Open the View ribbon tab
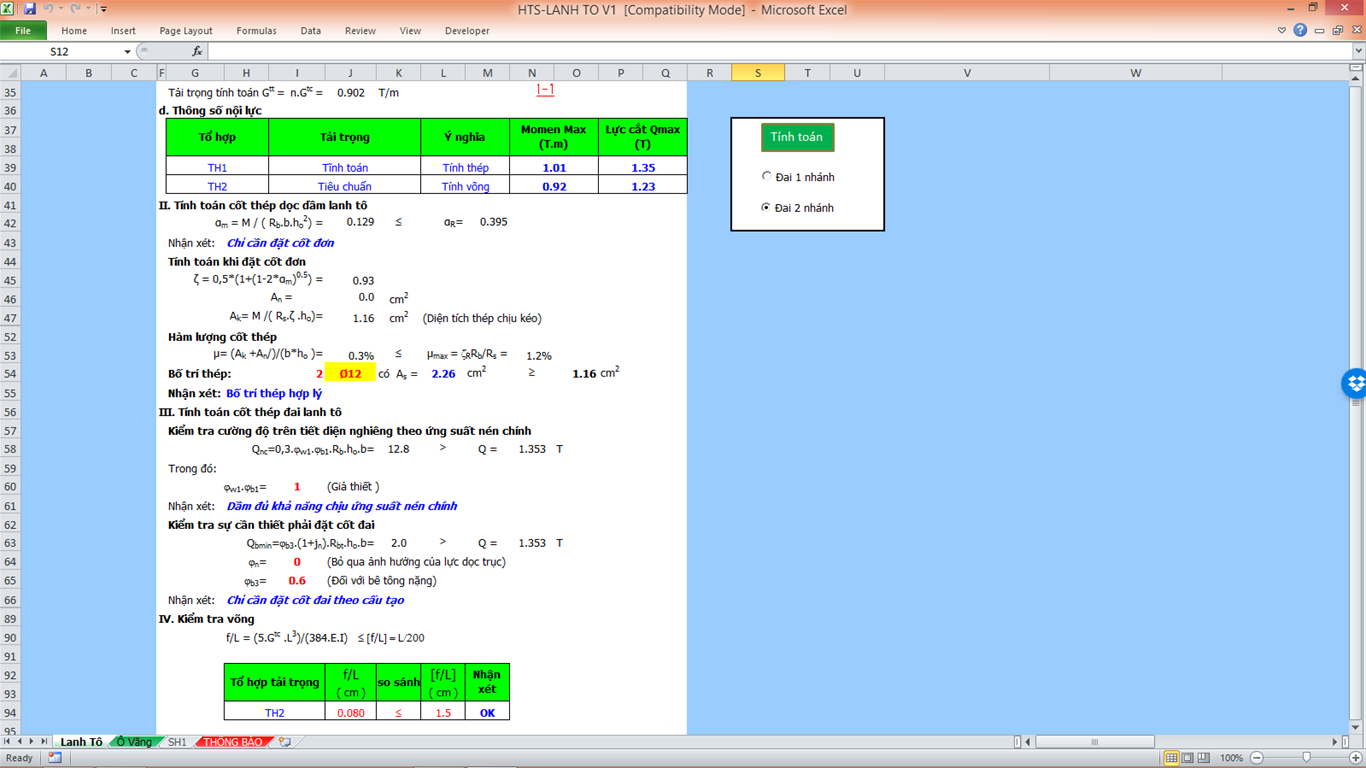1366x768 pixels. coord(410,31)
